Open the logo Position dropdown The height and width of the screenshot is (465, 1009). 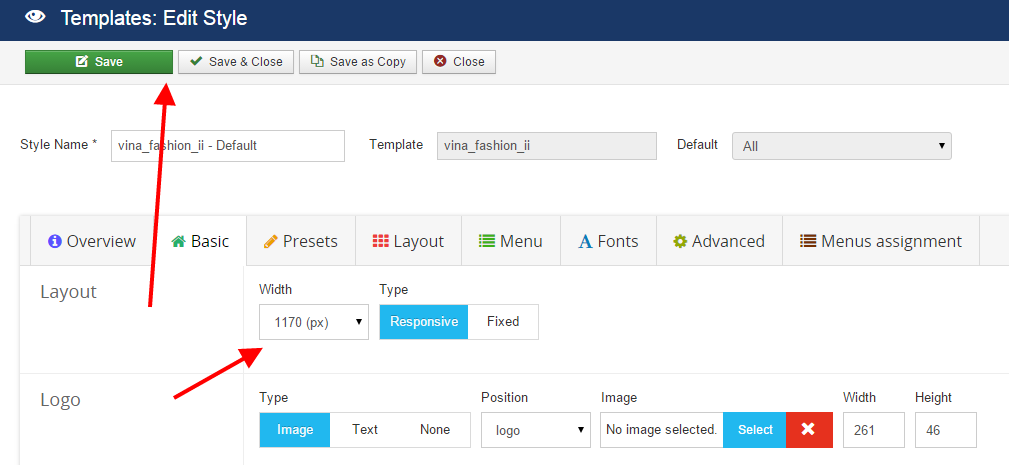tap(535, 430)
